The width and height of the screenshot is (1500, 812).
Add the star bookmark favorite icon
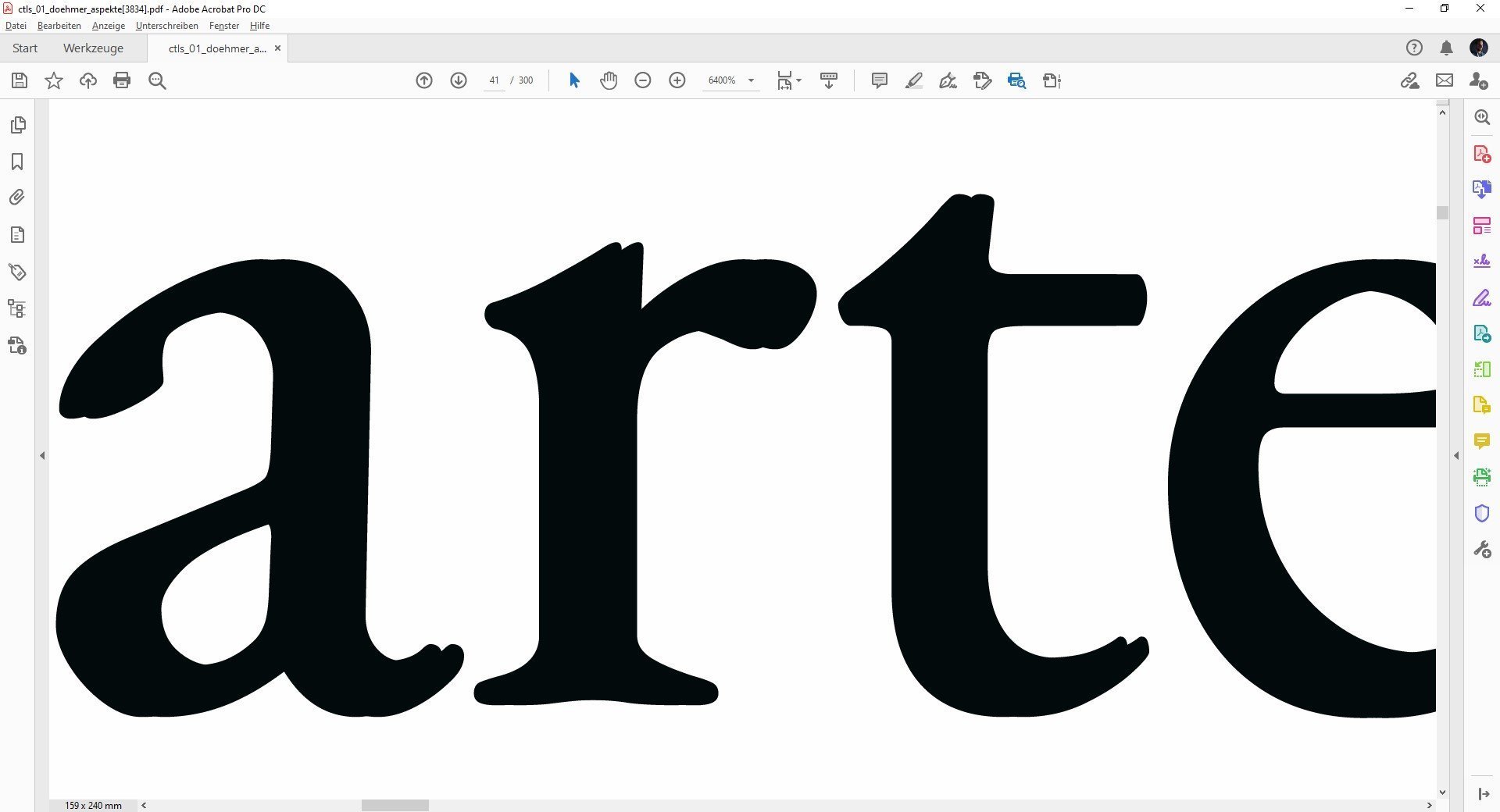(54, 80)
